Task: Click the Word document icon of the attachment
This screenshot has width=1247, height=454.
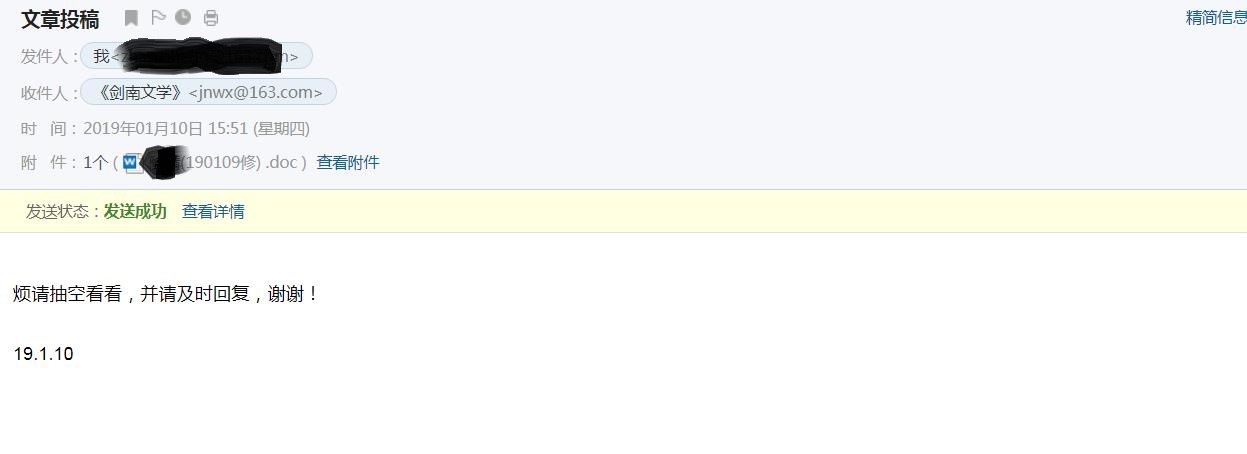Action: tap(131, 162)
